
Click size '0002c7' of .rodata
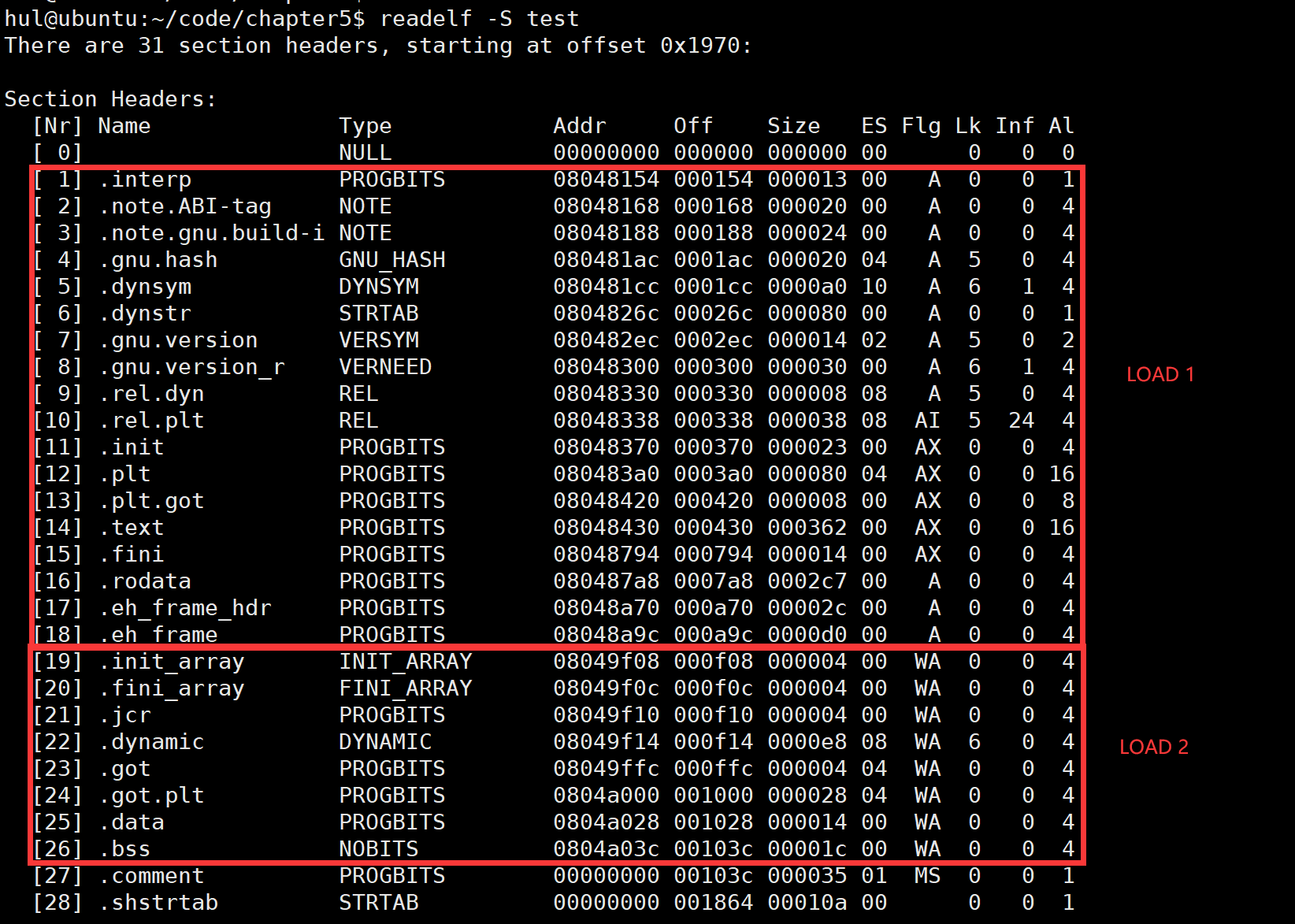click(x=807, y=581)
